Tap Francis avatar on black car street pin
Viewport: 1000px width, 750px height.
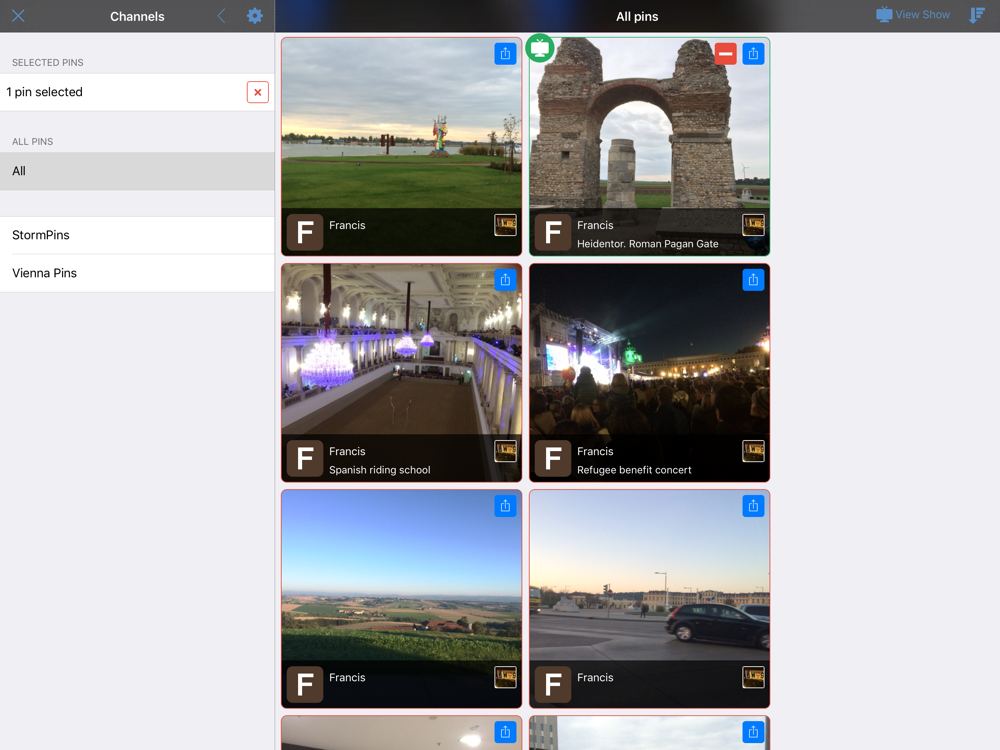click(553, 684)
